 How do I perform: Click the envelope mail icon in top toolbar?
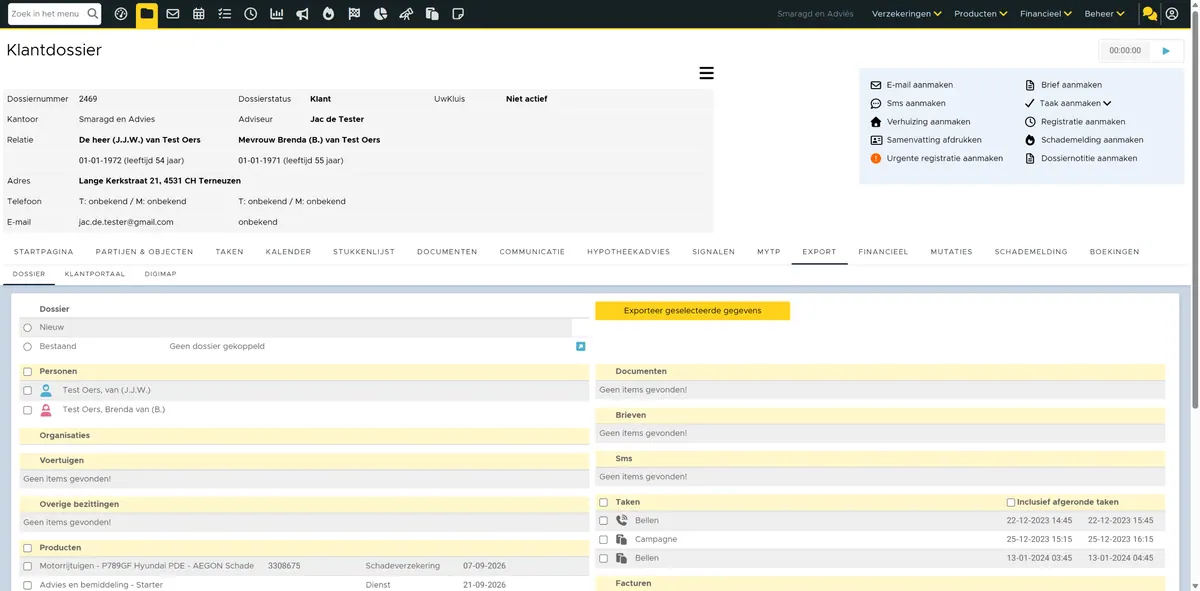coord(173,14)
